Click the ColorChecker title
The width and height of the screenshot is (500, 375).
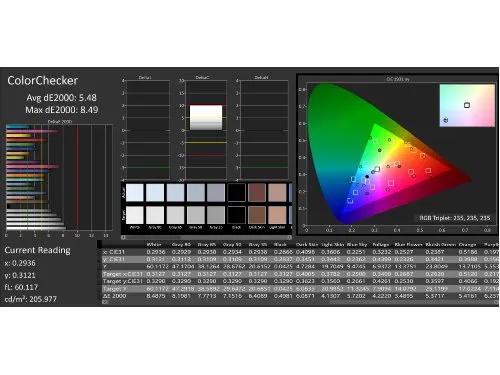point(42,80)
